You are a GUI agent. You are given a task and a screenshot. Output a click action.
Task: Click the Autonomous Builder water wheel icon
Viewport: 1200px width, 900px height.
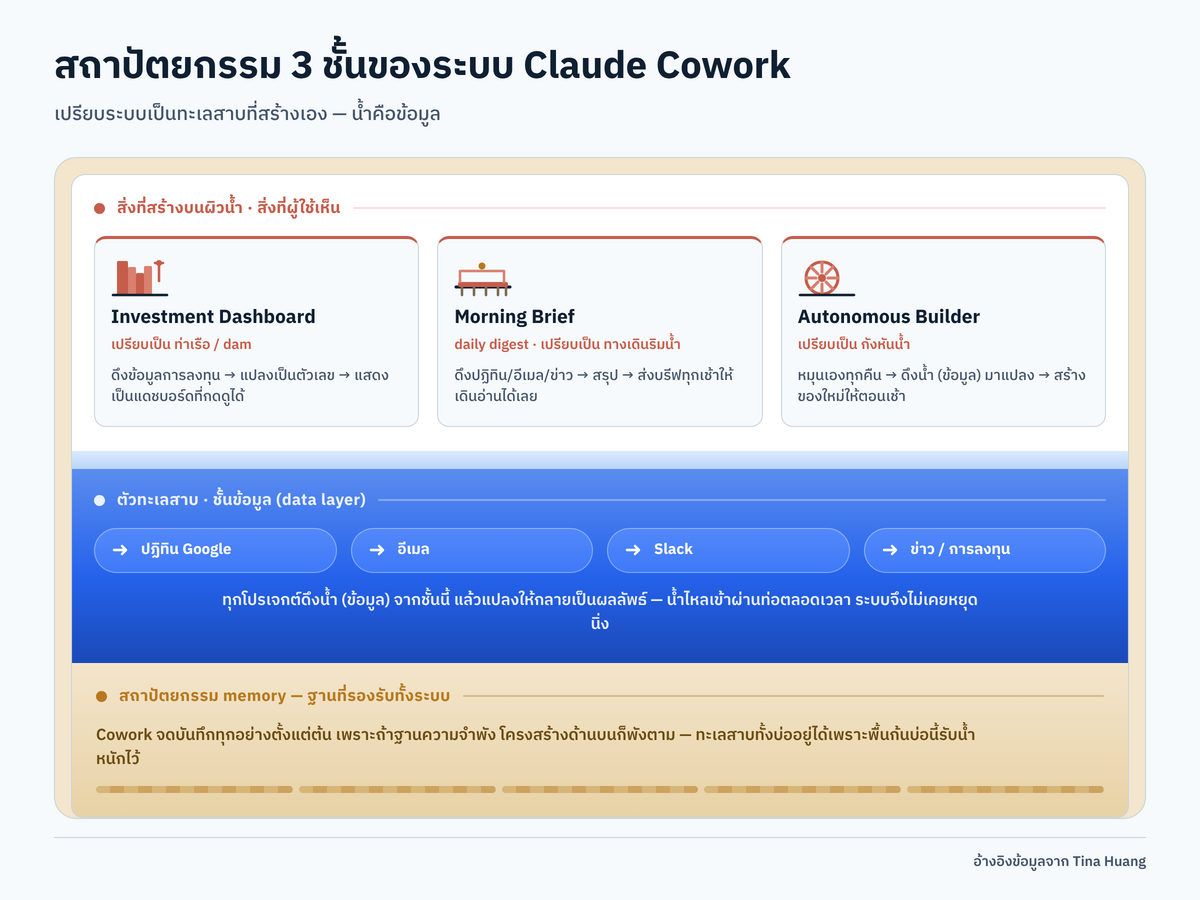tap(826, 278)
